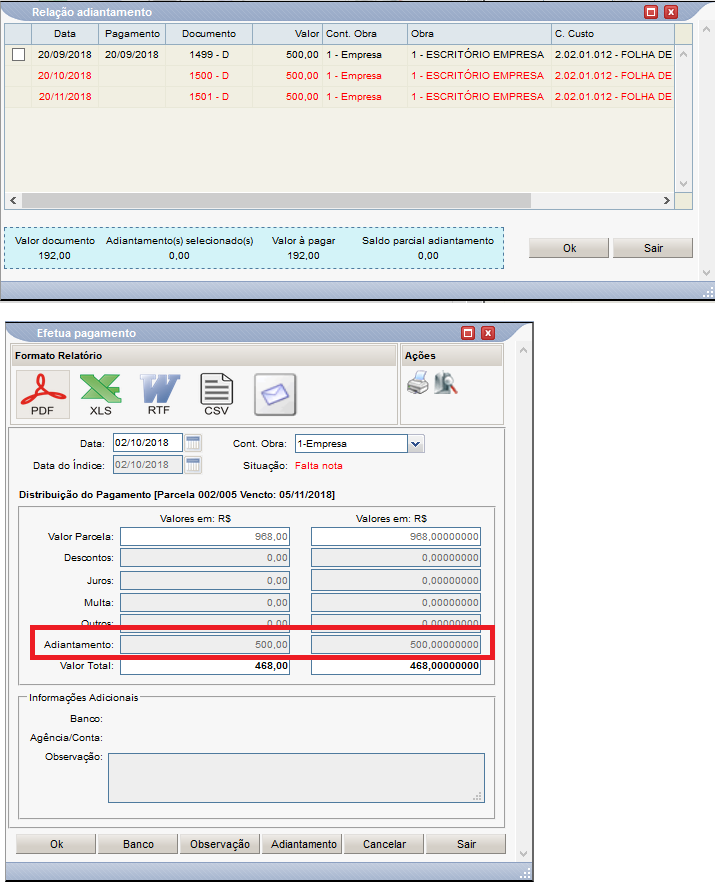Open the Cont. Obra dropdown arrow
The height and width of the screenshot is (885, 718).
tap(416, 444)
